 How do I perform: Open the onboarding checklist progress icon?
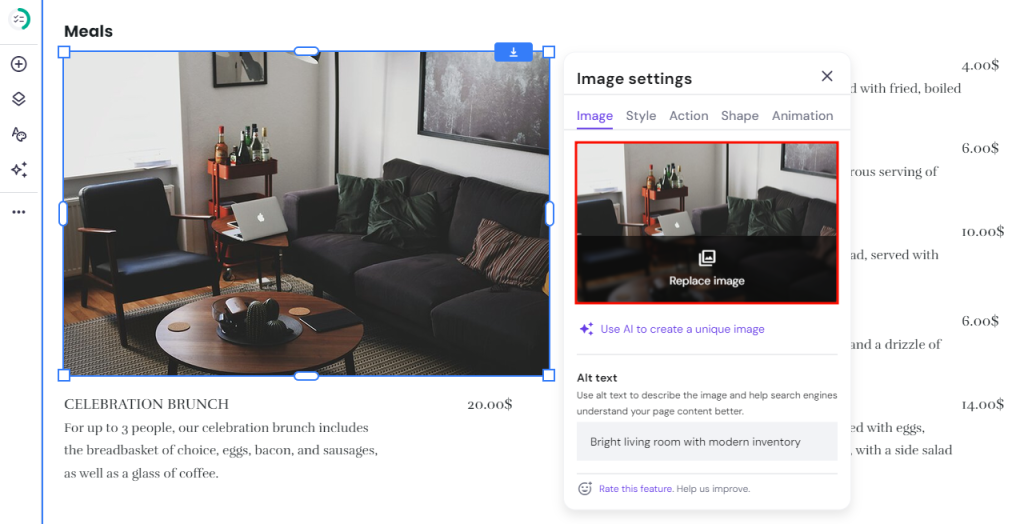[19, 20]
